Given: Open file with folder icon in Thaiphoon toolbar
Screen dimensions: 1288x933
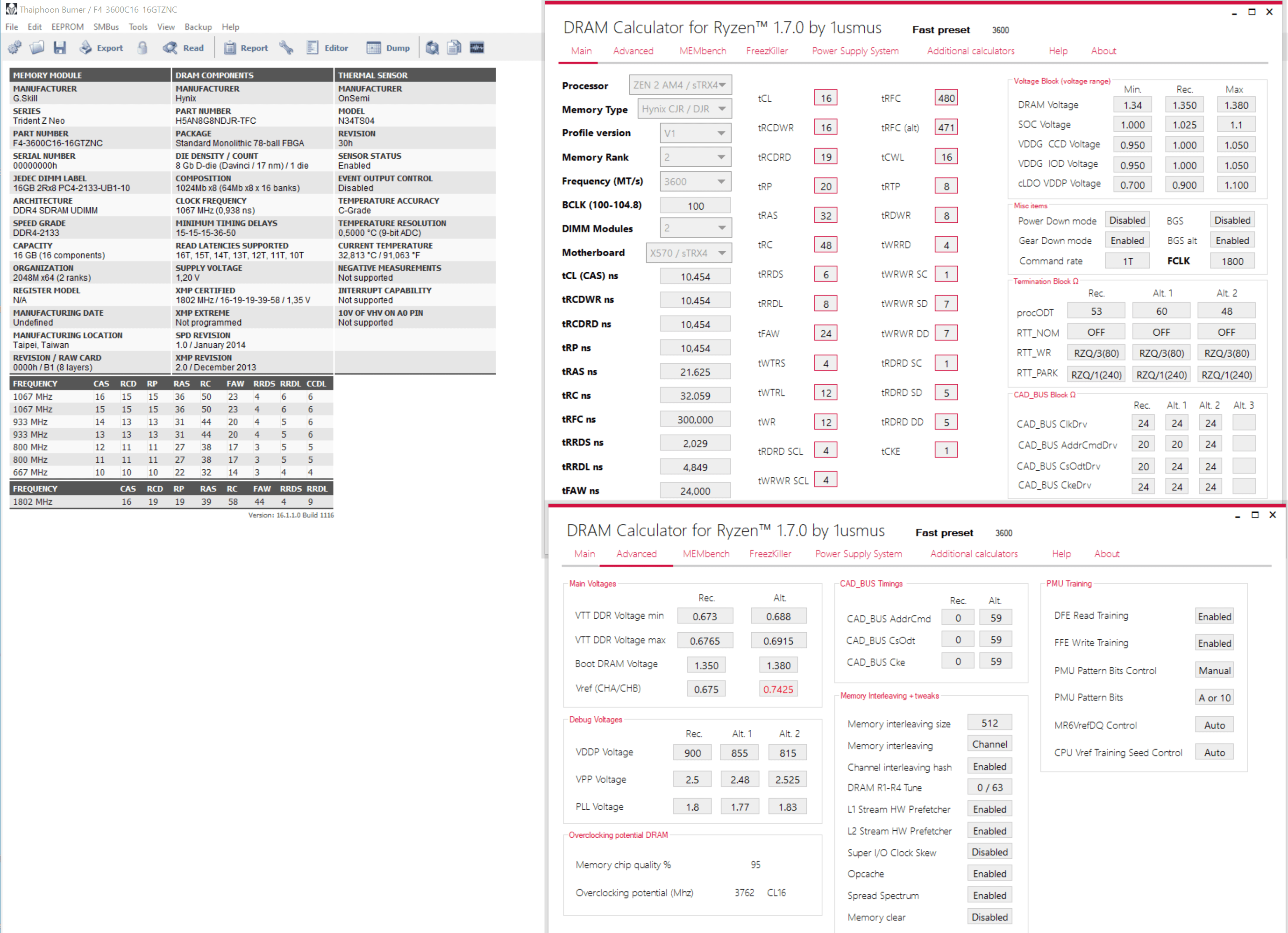Looking at the screenshot, I should tap(37, 48).
